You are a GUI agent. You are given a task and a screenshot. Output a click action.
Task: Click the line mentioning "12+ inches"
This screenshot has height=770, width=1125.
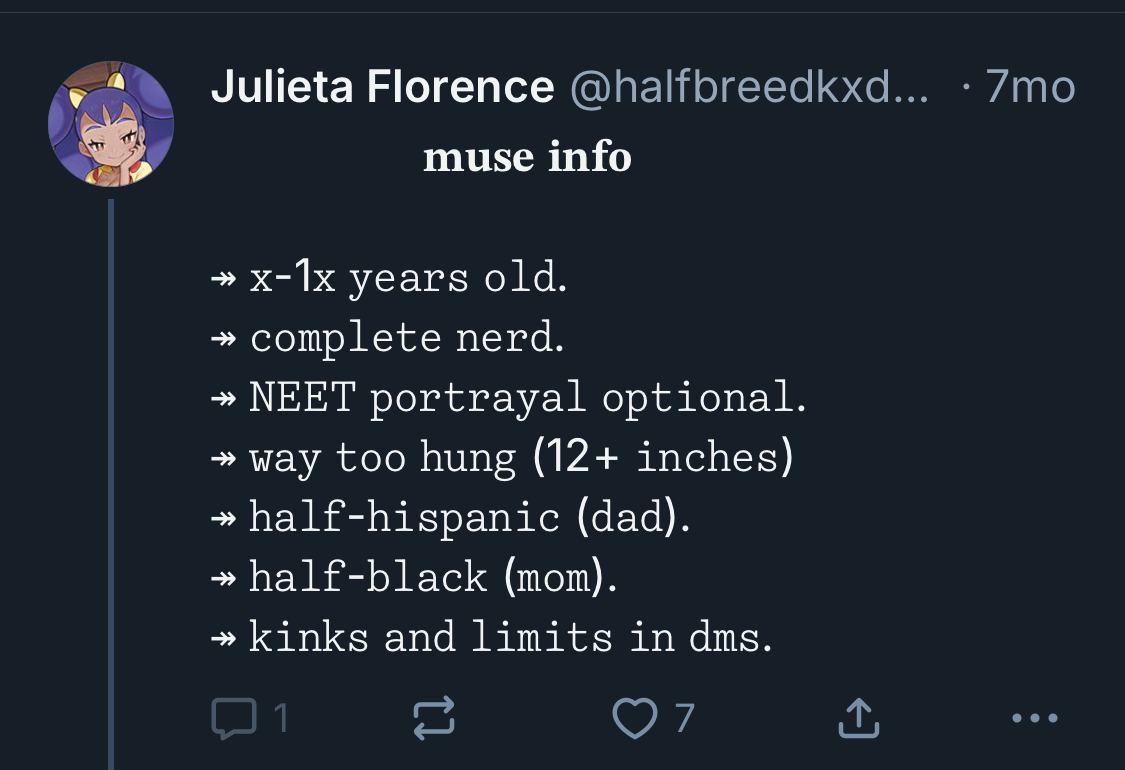point(520,458)
